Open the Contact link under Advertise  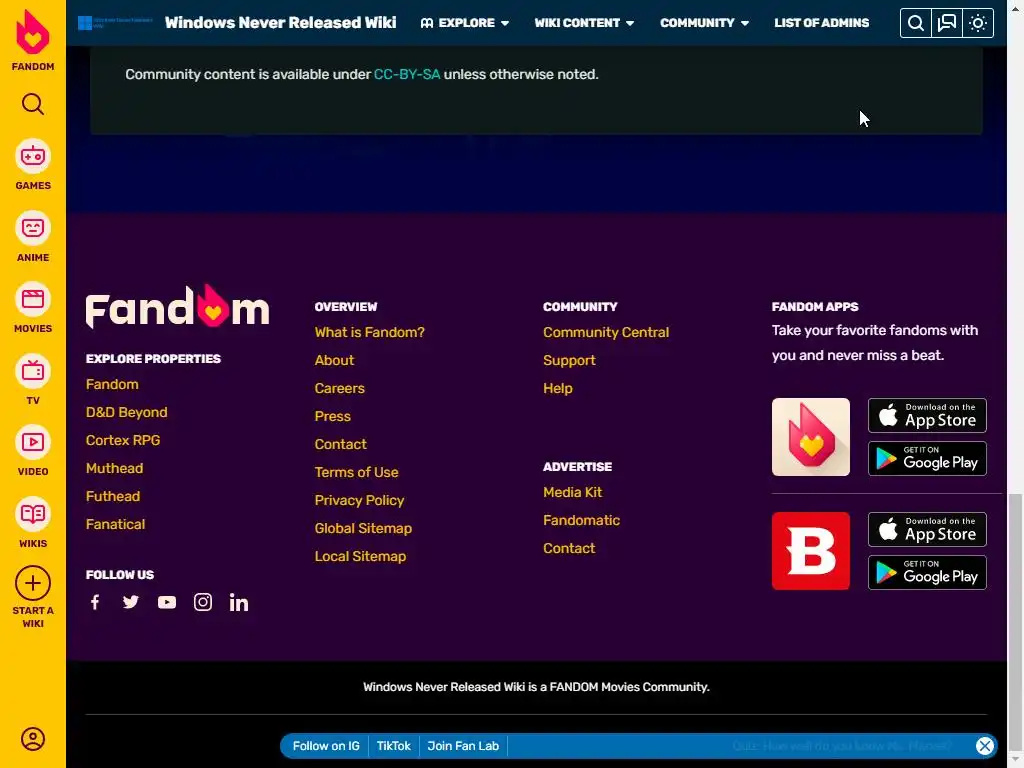coord(569,549)
